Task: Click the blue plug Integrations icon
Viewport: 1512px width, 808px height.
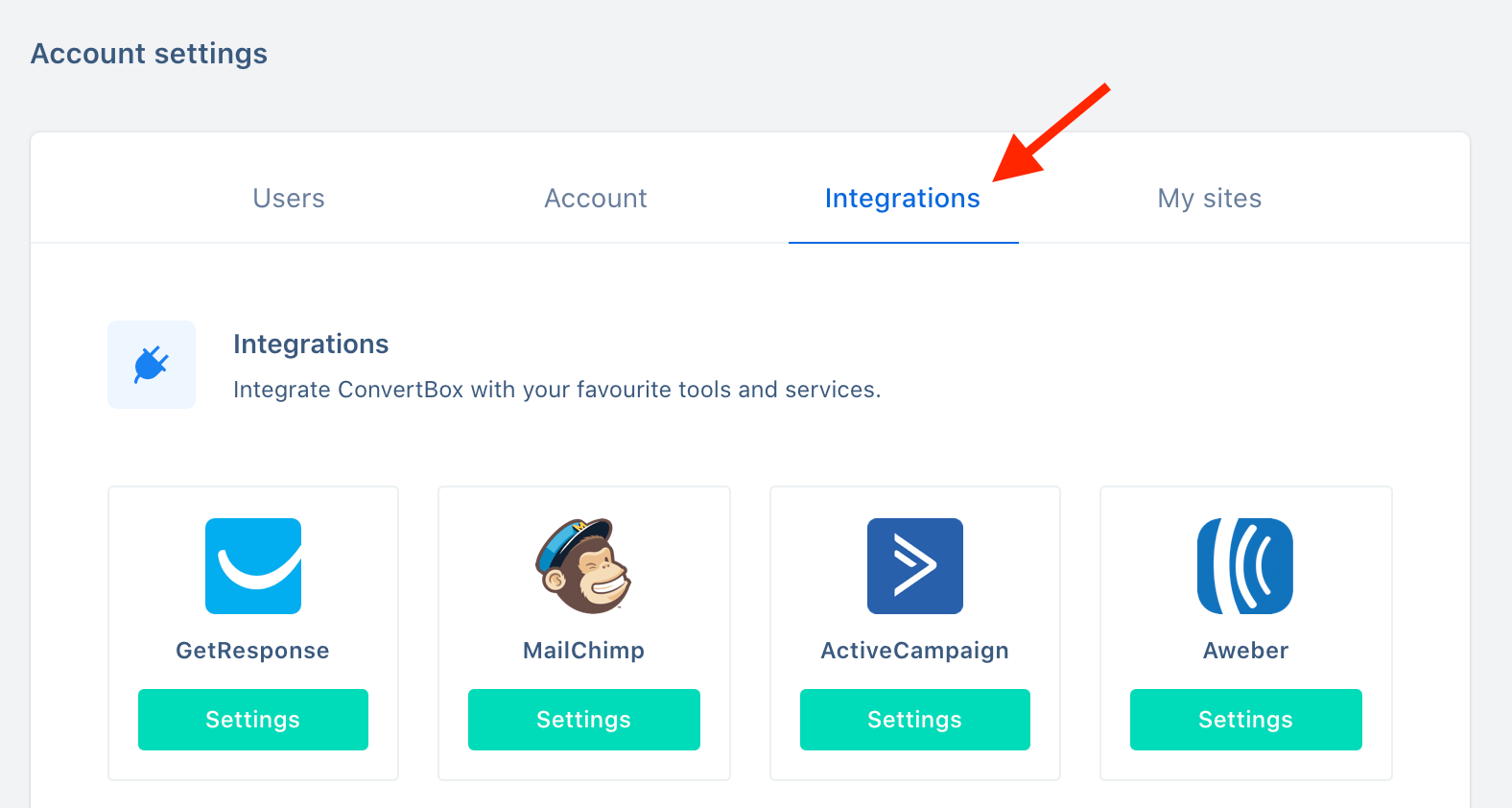Action: 152,365
